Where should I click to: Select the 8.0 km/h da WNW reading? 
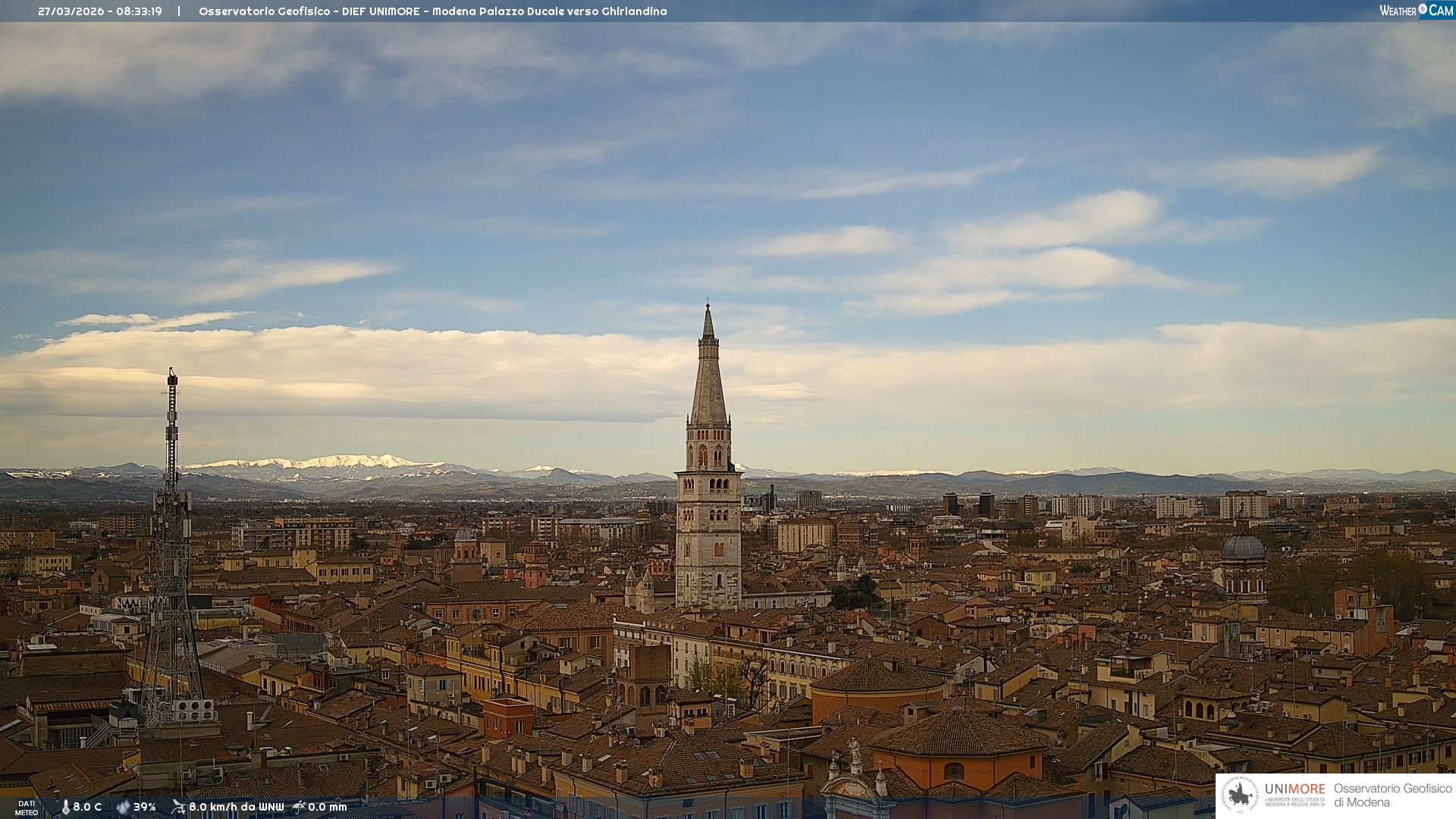pyautogui.click(x=236, y=807)
